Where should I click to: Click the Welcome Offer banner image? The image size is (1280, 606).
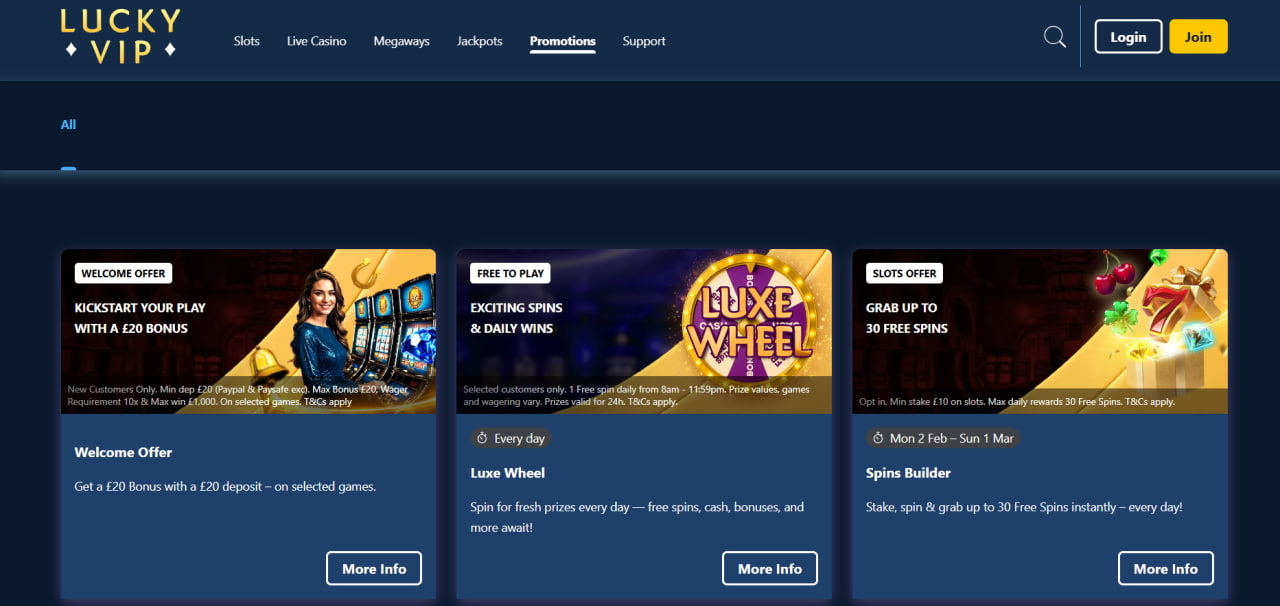[248, 331]
